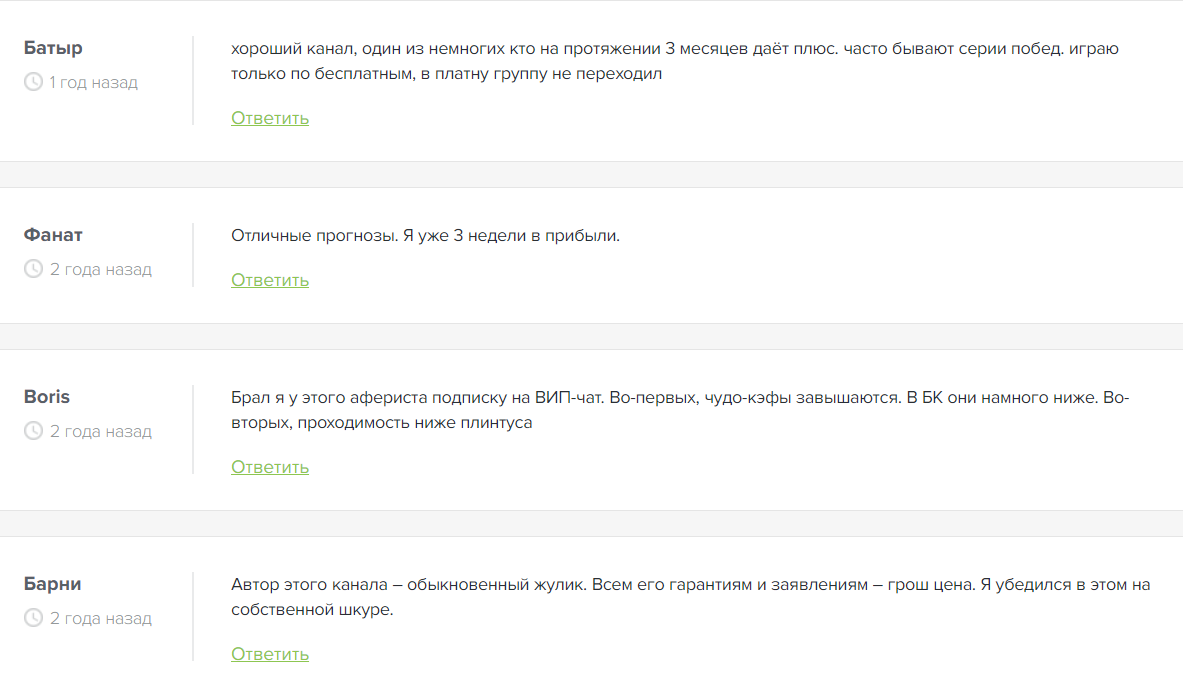
Task: Click the comment text starting "Автор этого канала"
Action: pos(690,597)
